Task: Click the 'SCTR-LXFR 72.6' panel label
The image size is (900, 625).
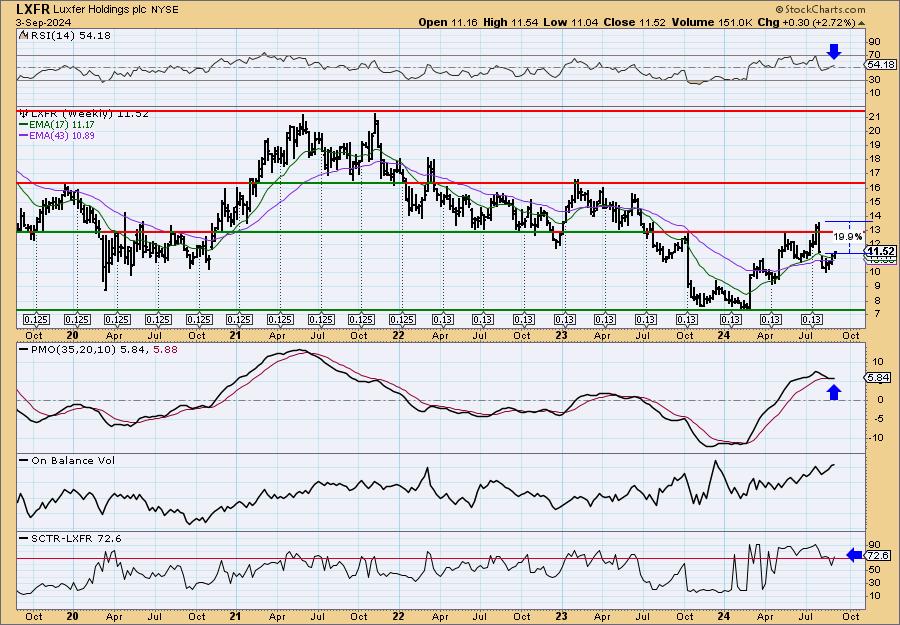Action: point(70,538)
